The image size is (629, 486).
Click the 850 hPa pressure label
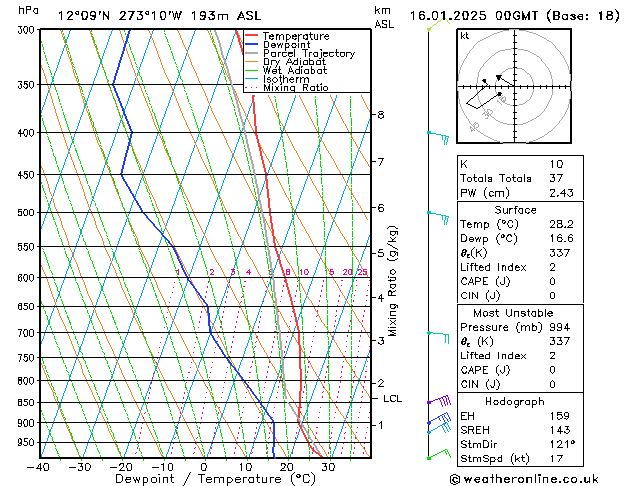[x=28, y=402]
